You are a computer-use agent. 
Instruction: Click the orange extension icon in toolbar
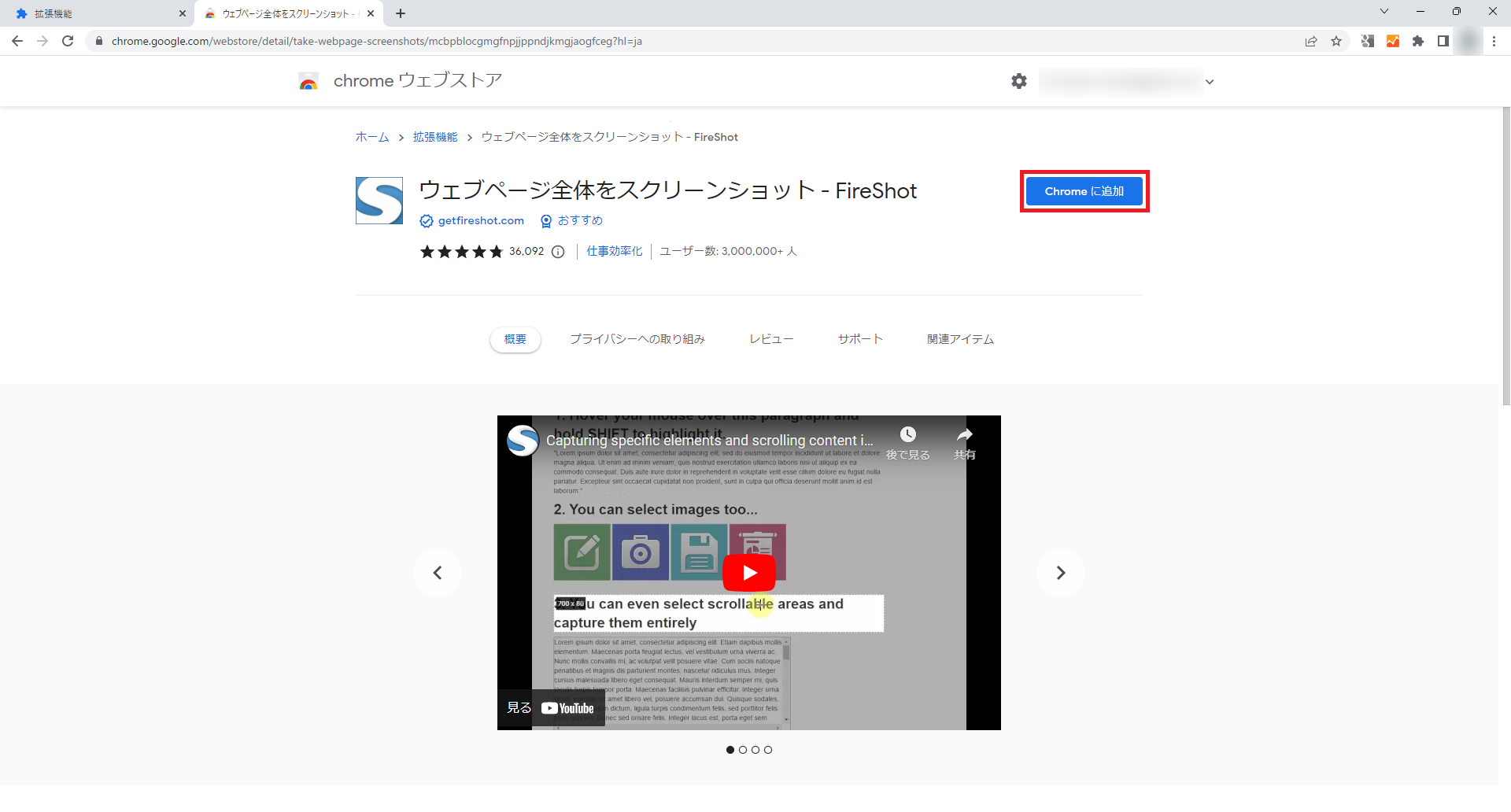[x=1393, y=41]
